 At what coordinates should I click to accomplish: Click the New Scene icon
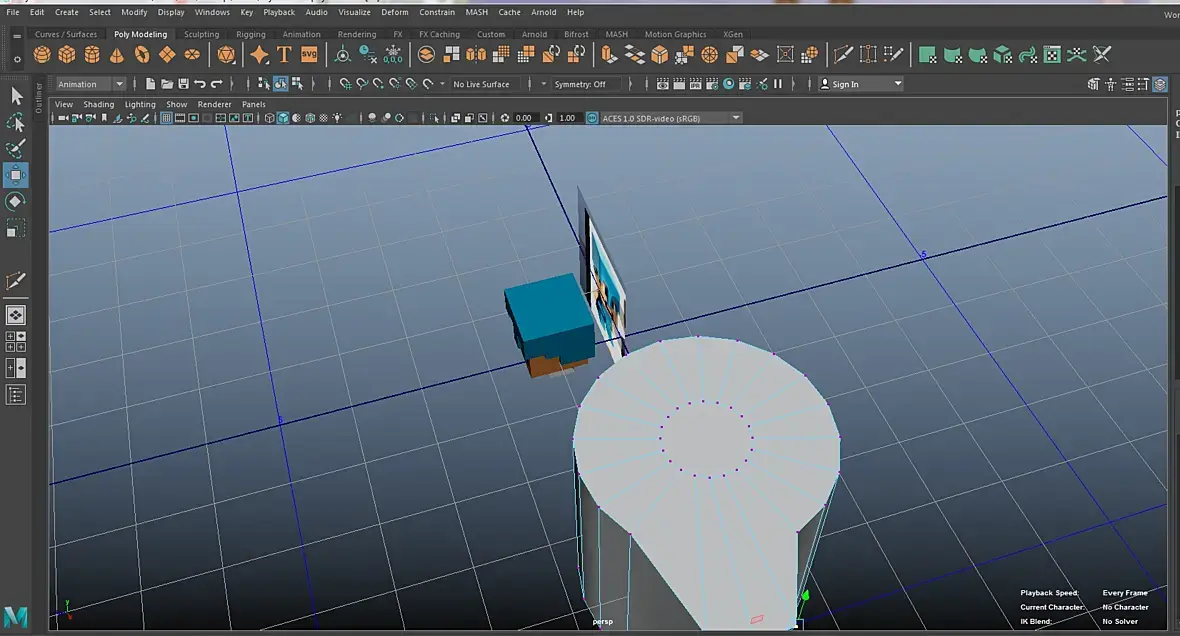151,84
